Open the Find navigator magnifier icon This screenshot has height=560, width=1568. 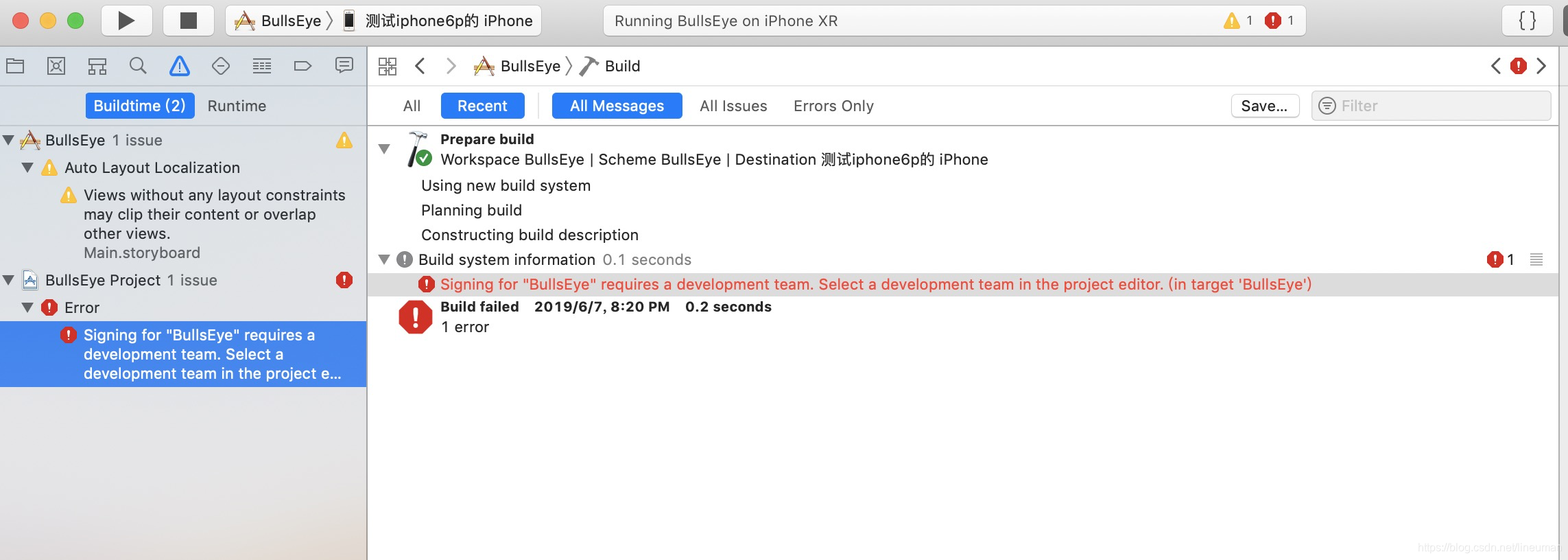click(x=138, y=66)
